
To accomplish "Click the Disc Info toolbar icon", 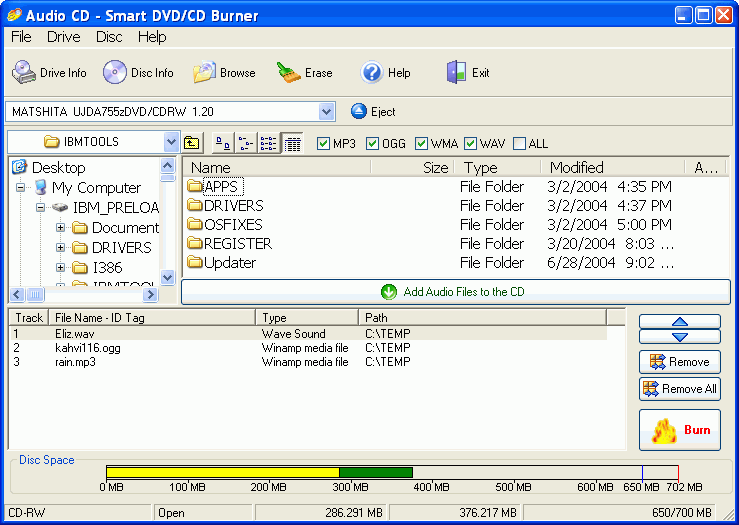I will click(x=138, y=73).
